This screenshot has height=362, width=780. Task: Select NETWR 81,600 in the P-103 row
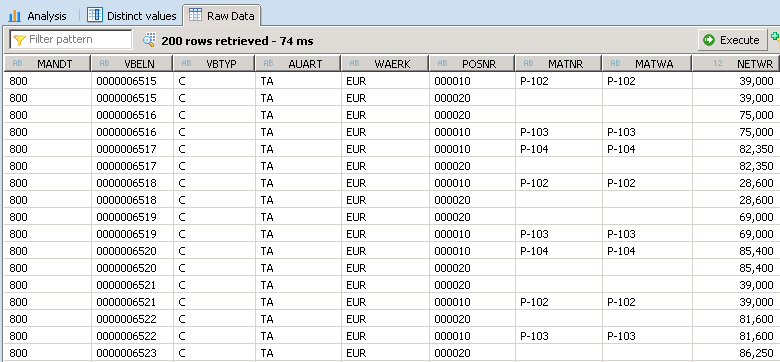pyautogui.click(x=736, y=336)
